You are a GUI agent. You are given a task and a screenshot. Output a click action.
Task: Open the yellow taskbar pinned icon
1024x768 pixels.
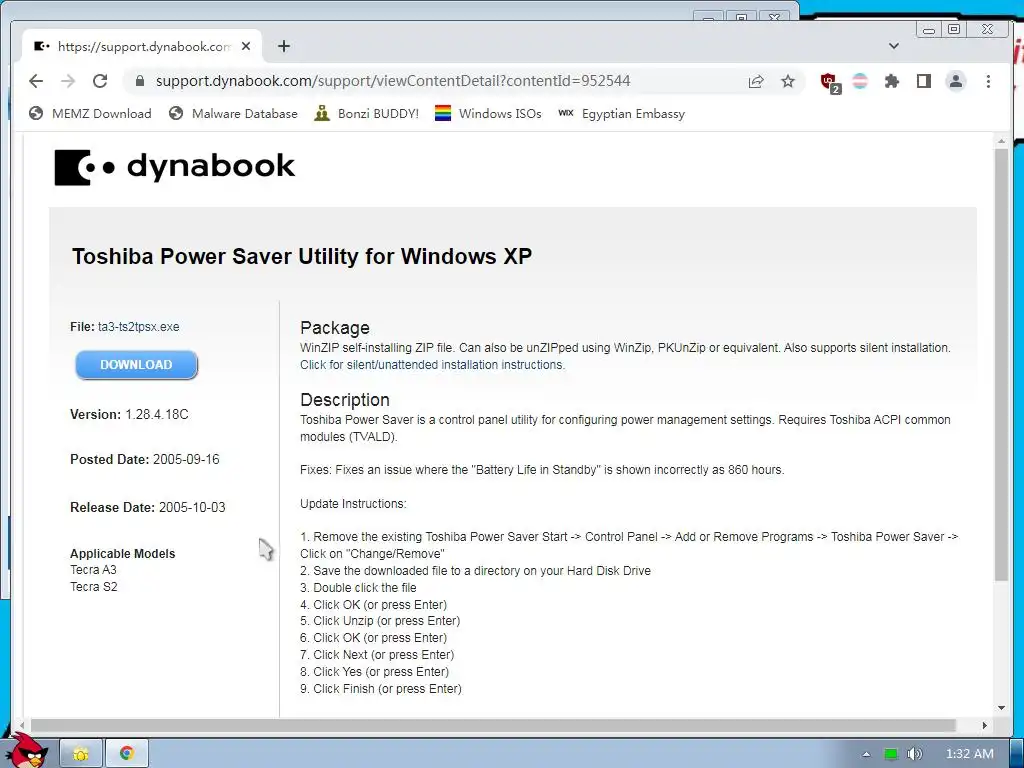81,754
